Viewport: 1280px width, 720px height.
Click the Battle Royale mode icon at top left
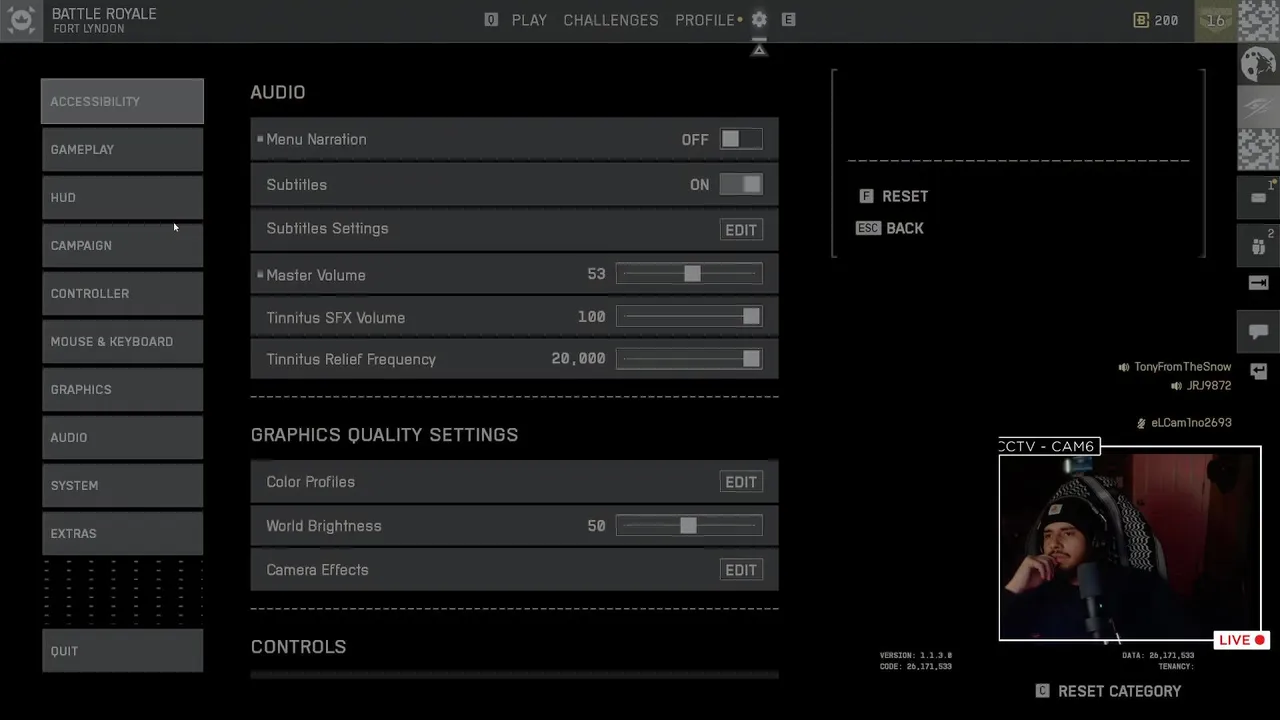[20, 20]
